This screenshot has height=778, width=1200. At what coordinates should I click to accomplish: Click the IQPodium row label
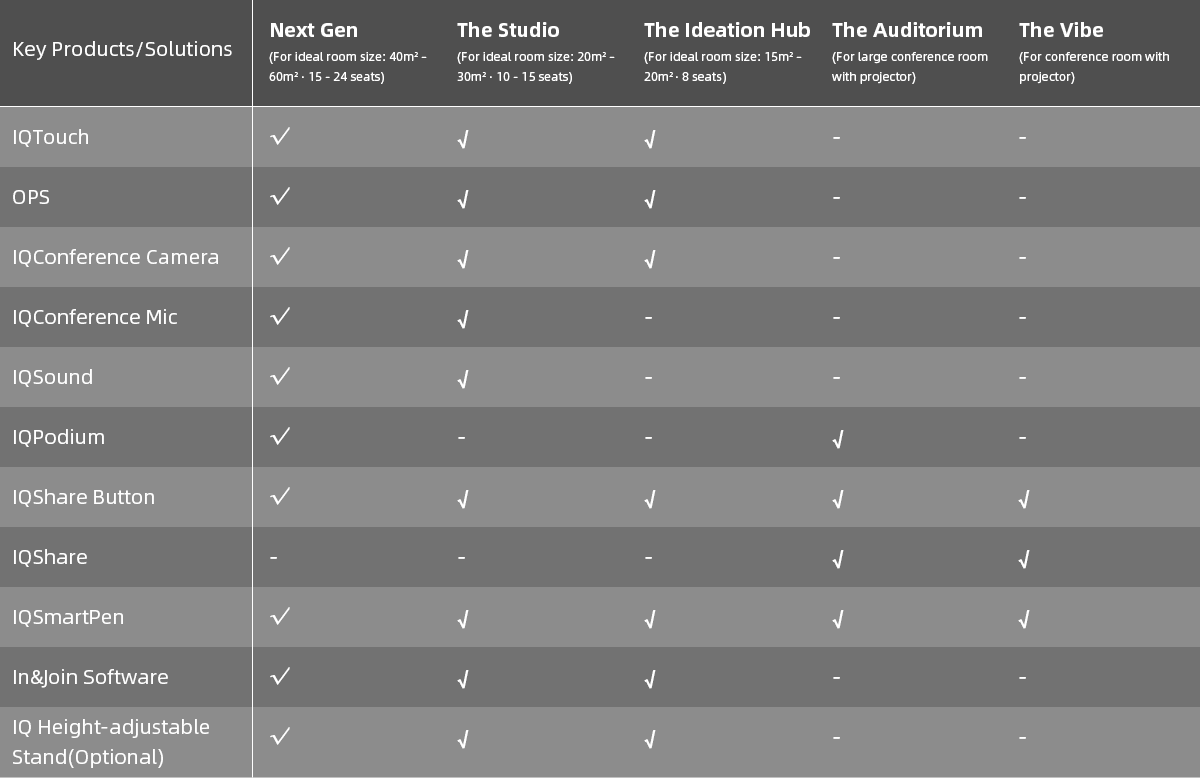pyautogui.click(x=58, y=437)
